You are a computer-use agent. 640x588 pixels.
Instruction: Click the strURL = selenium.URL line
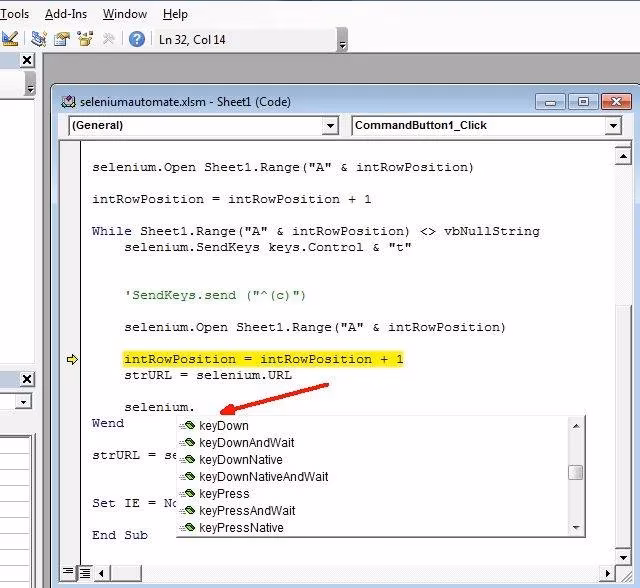[x=208, y=375]
